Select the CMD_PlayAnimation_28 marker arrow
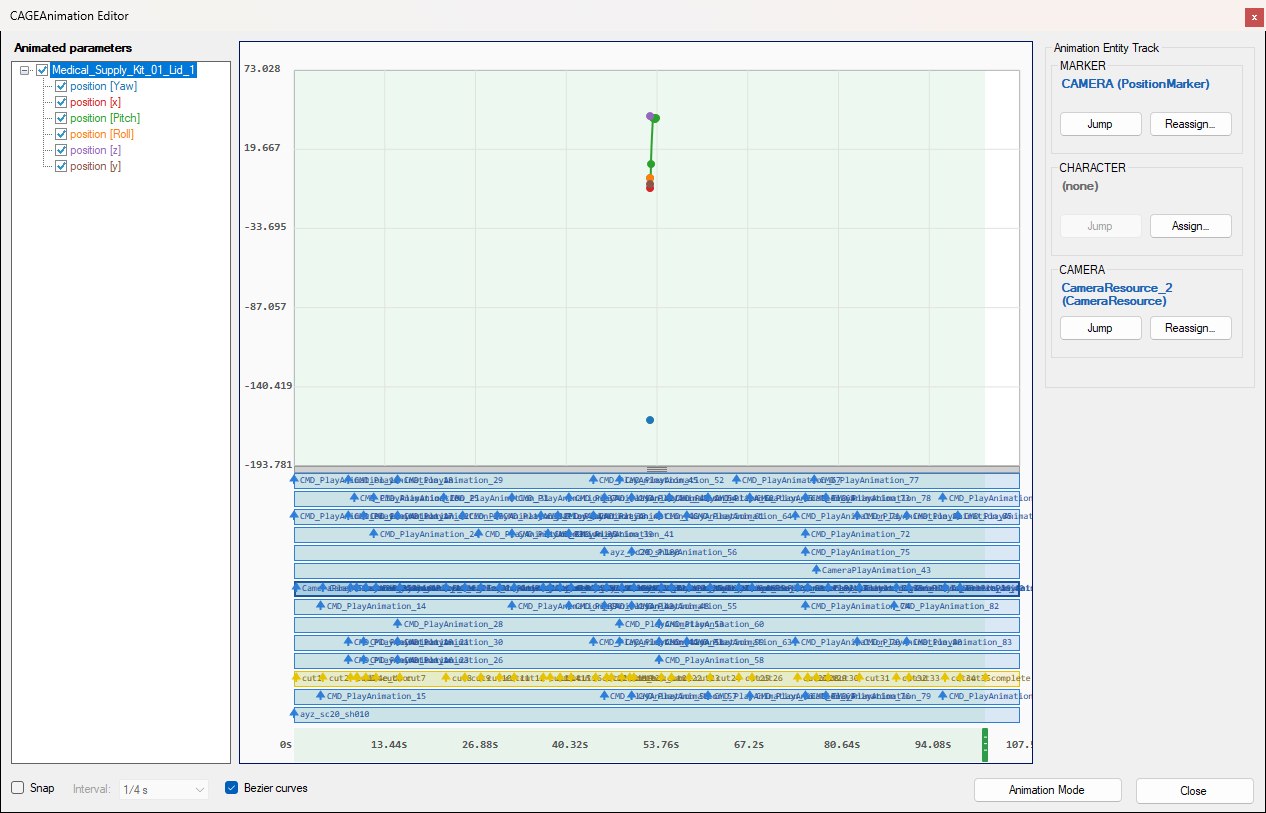This screenshot has width=1266, height=813. (396, 624)
